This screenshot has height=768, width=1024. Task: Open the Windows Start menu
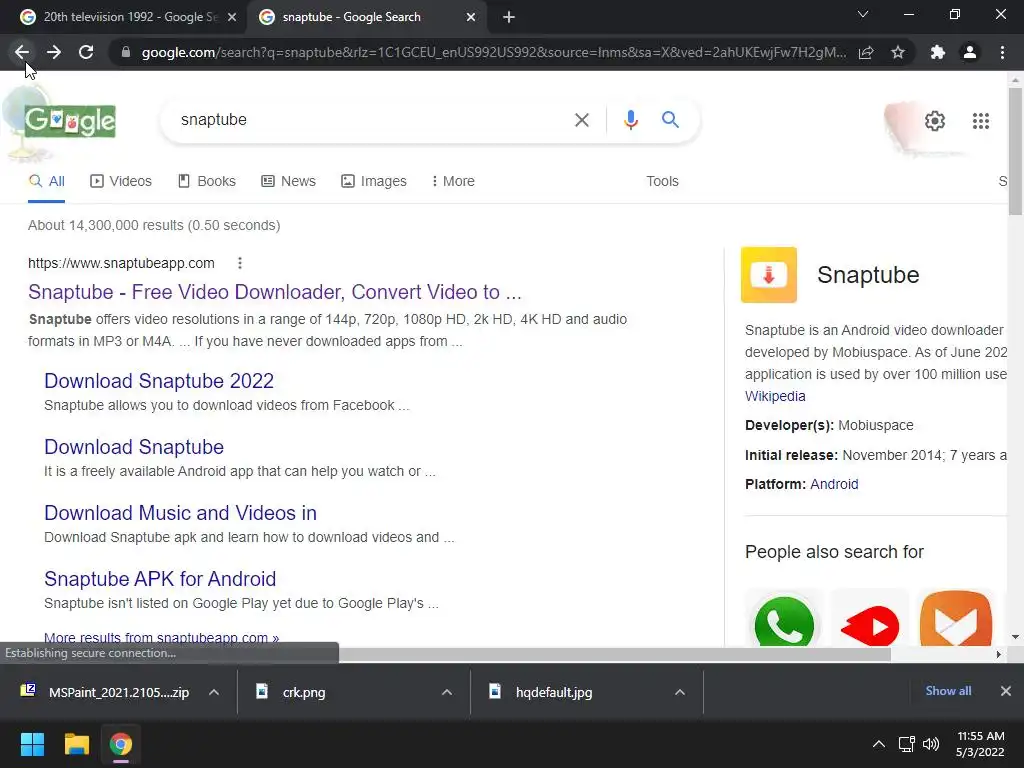[32, 744]
